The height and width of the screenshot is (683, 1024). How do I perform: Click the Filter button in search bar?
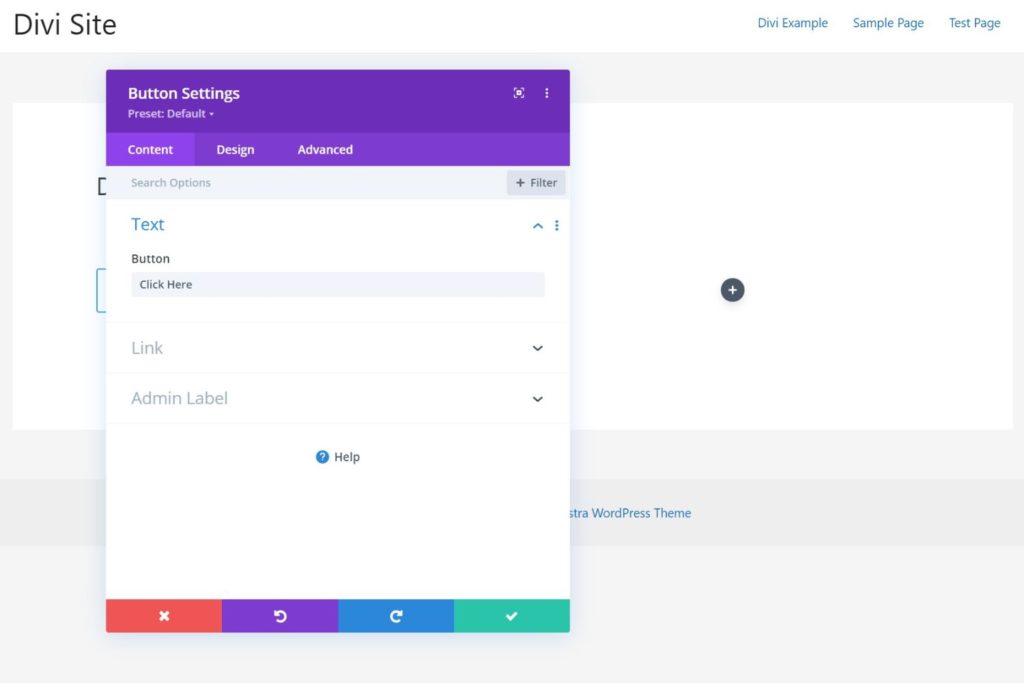[536, 182]
